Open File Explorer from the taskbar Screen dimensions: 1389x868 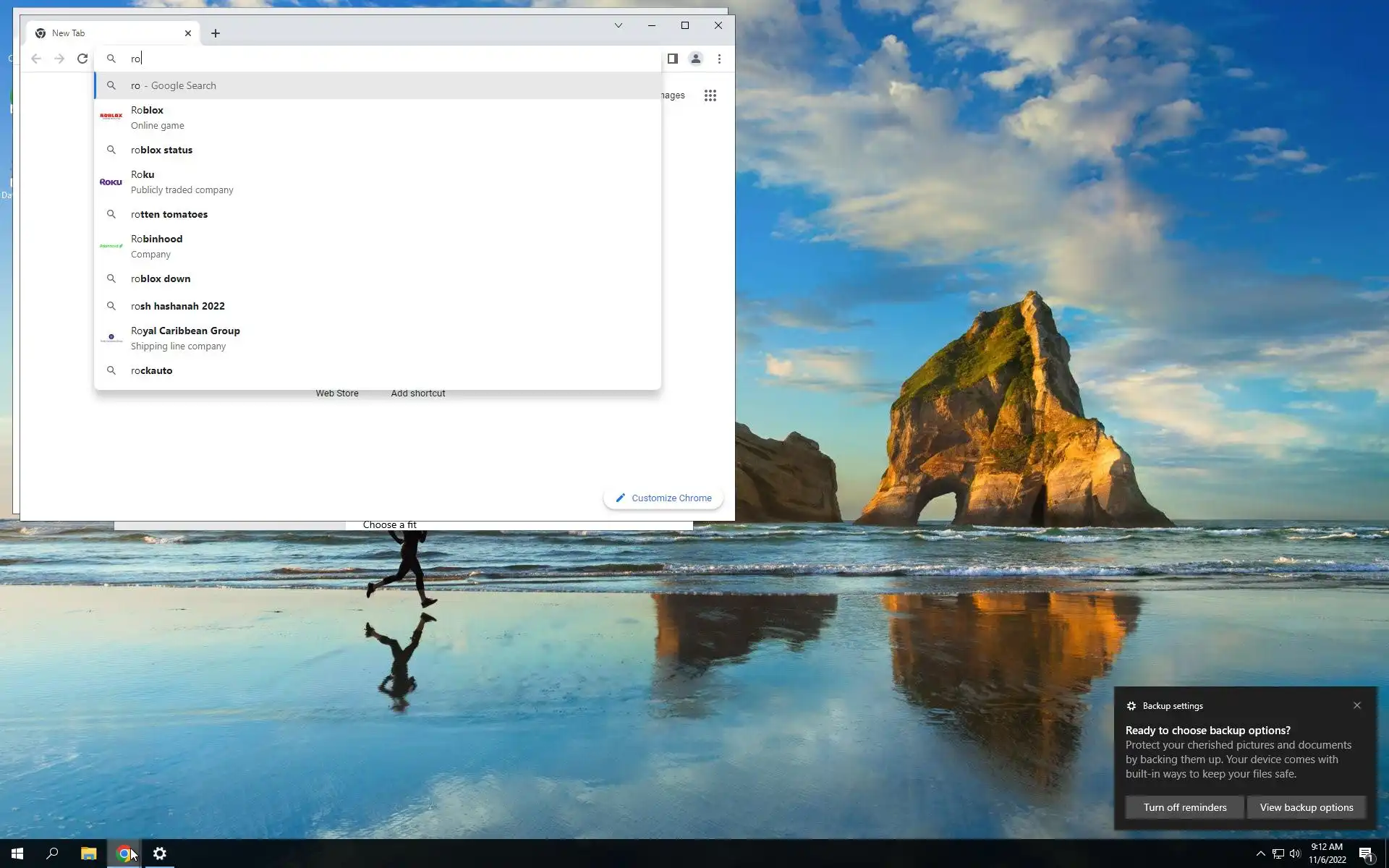[88, 854]
